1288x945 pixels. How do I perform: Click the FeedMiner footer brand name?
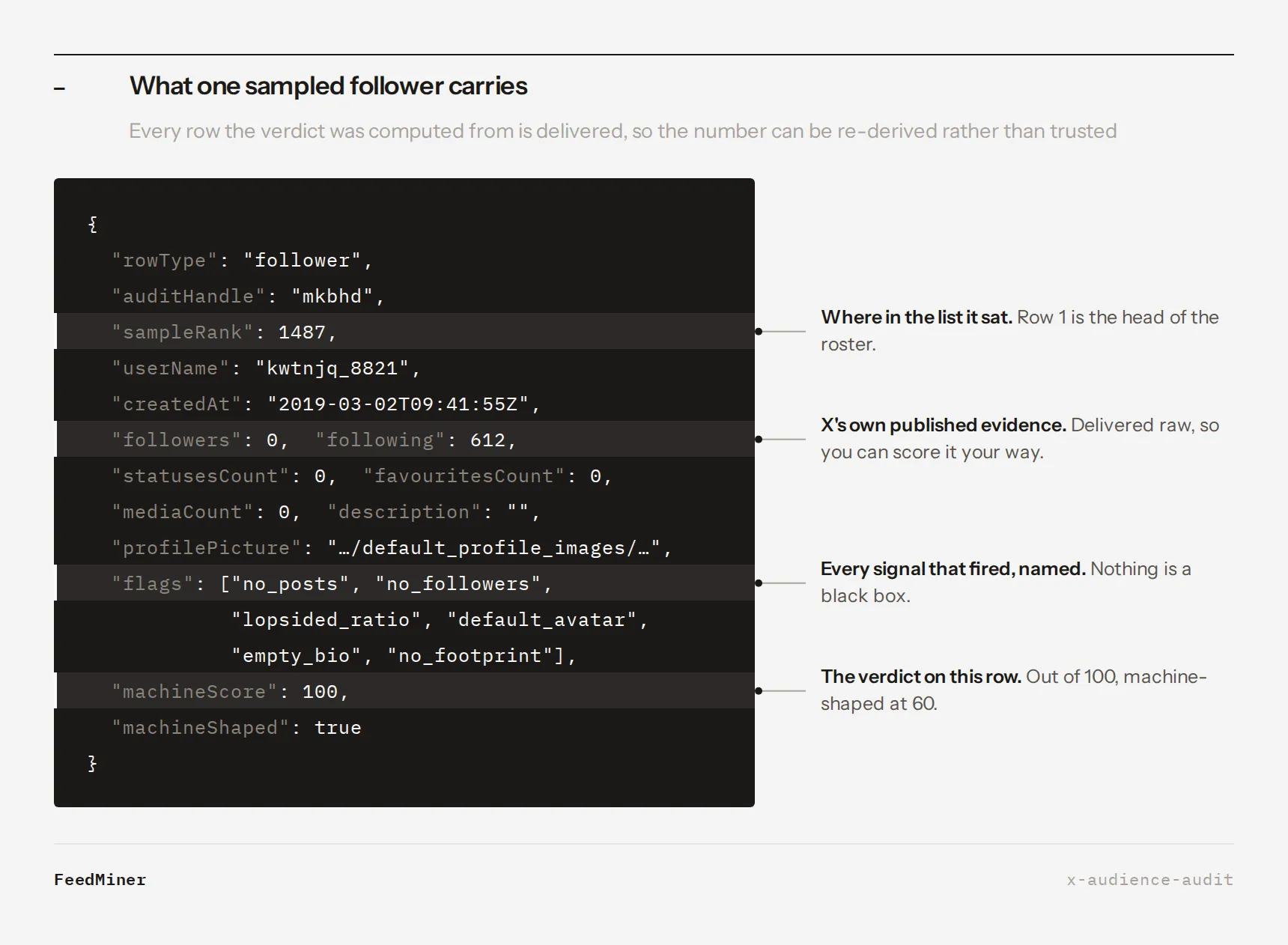click(x=100, y=880)
